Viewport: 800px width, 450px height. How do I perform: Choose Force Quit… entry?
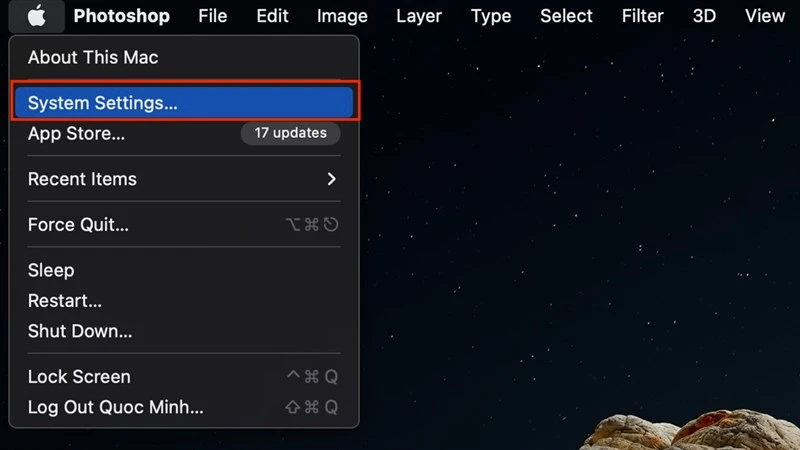(x=184, y=224)
